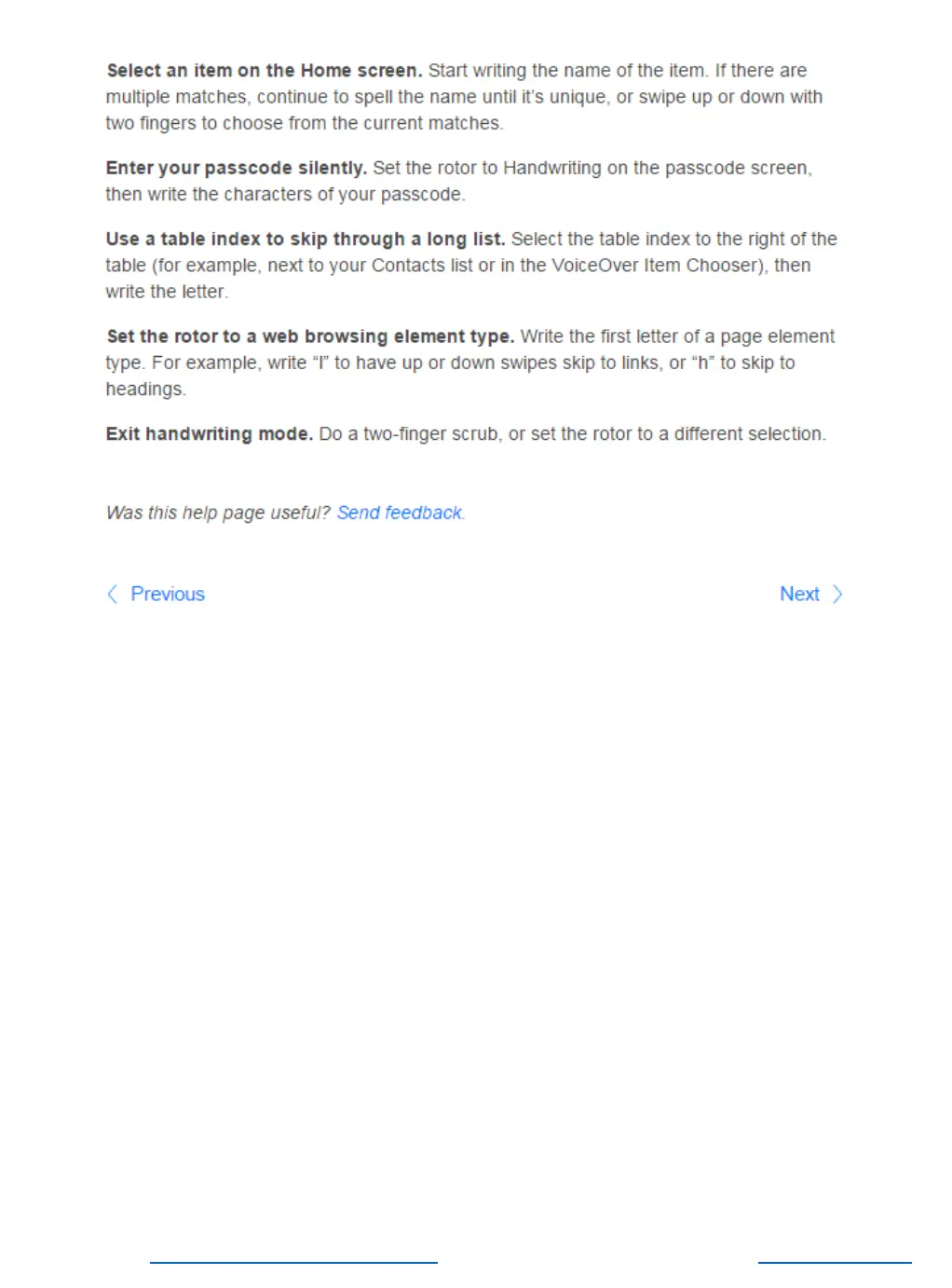Click the left chevron beside Previous
This screenshot has width=952, height=1288.
tap(112, 595)
